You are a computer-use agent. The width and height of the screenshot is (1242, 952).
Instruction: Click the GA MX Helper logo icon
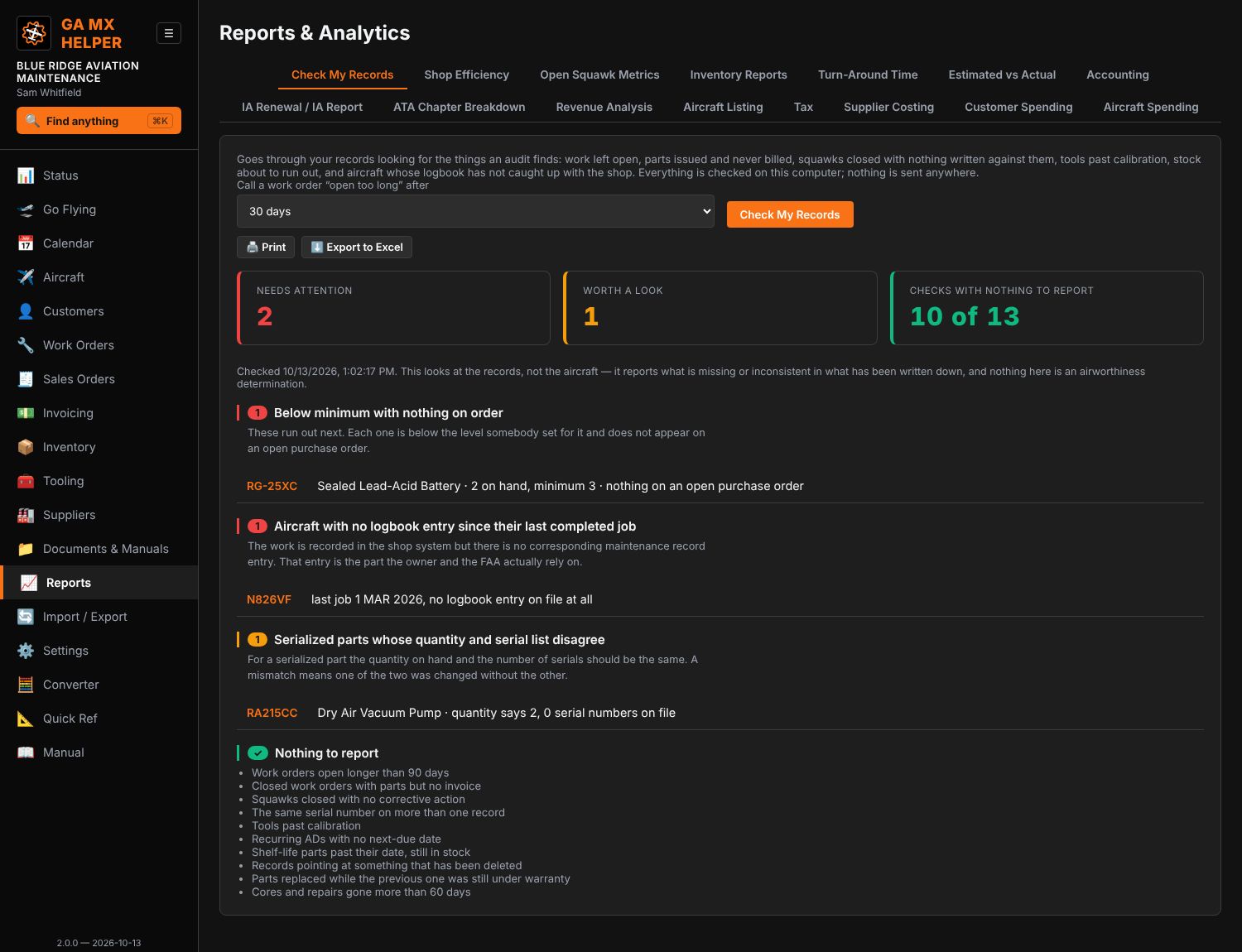coord(34,33)
